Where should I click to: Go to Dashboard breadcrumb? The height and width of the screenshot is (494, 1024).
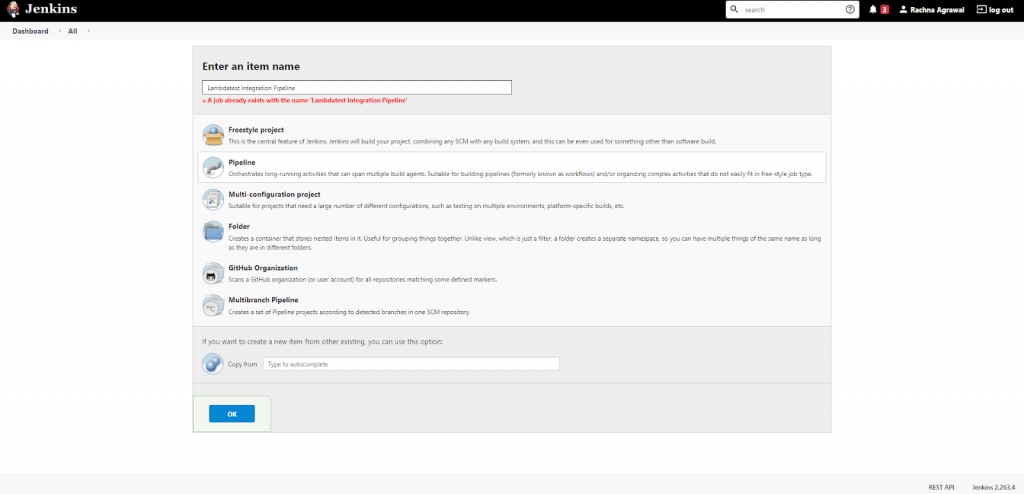30,31
